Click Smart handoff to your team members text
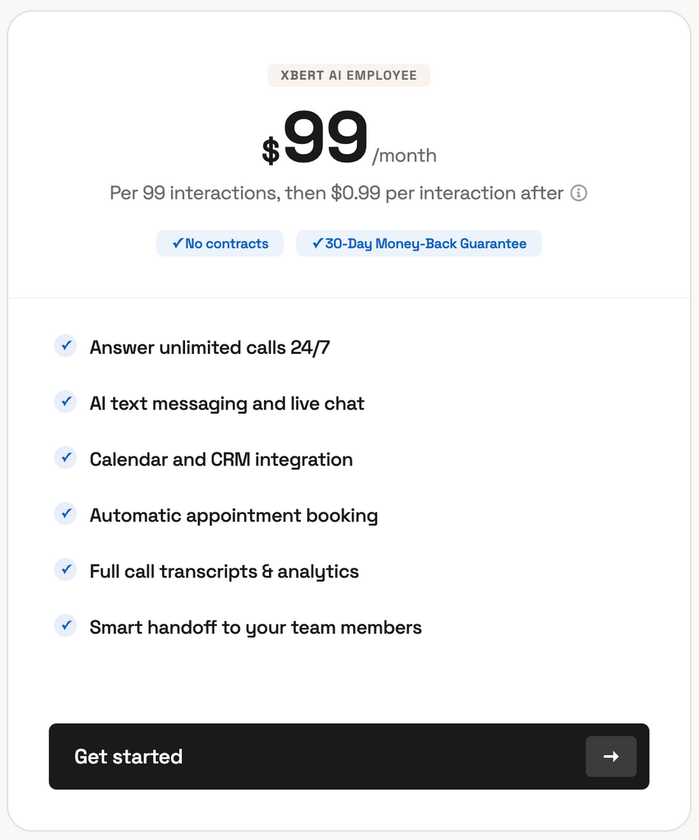The image size is (699, 840). (x=256, y=628)
